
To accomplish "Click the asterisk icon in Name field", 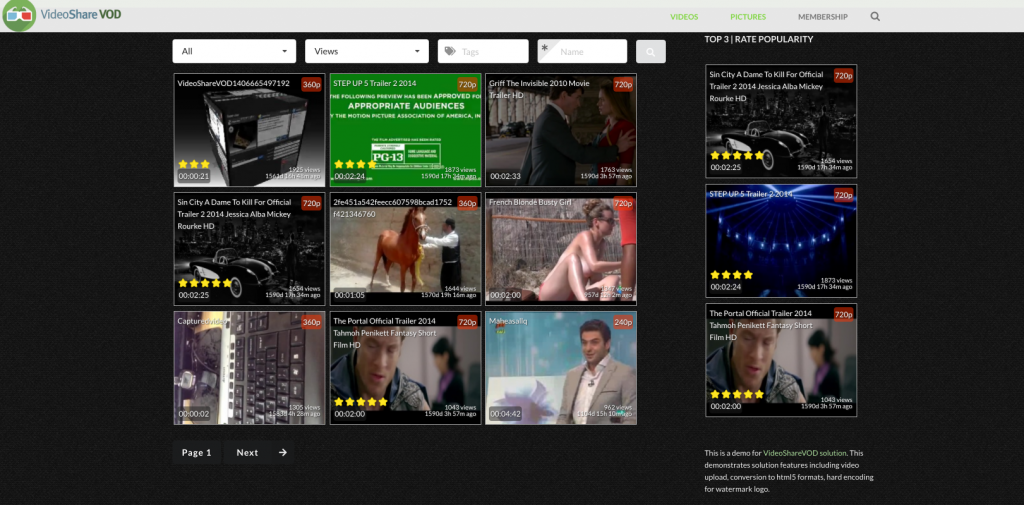I will (x=545, y=48).
